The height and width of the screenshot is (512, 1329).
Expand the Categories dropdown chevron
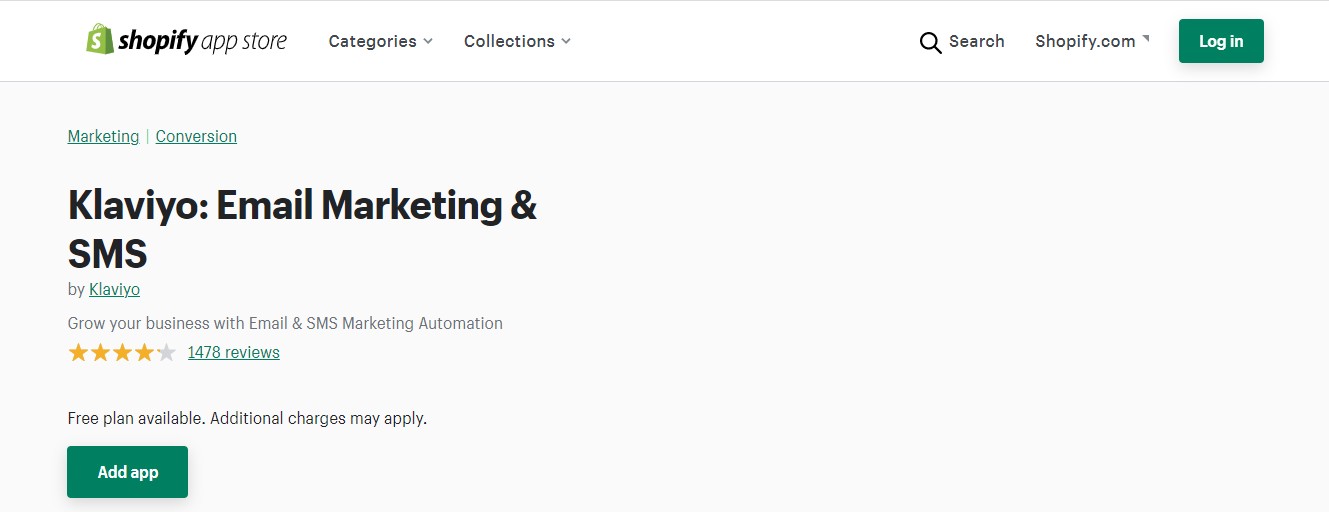click(428, 41)
